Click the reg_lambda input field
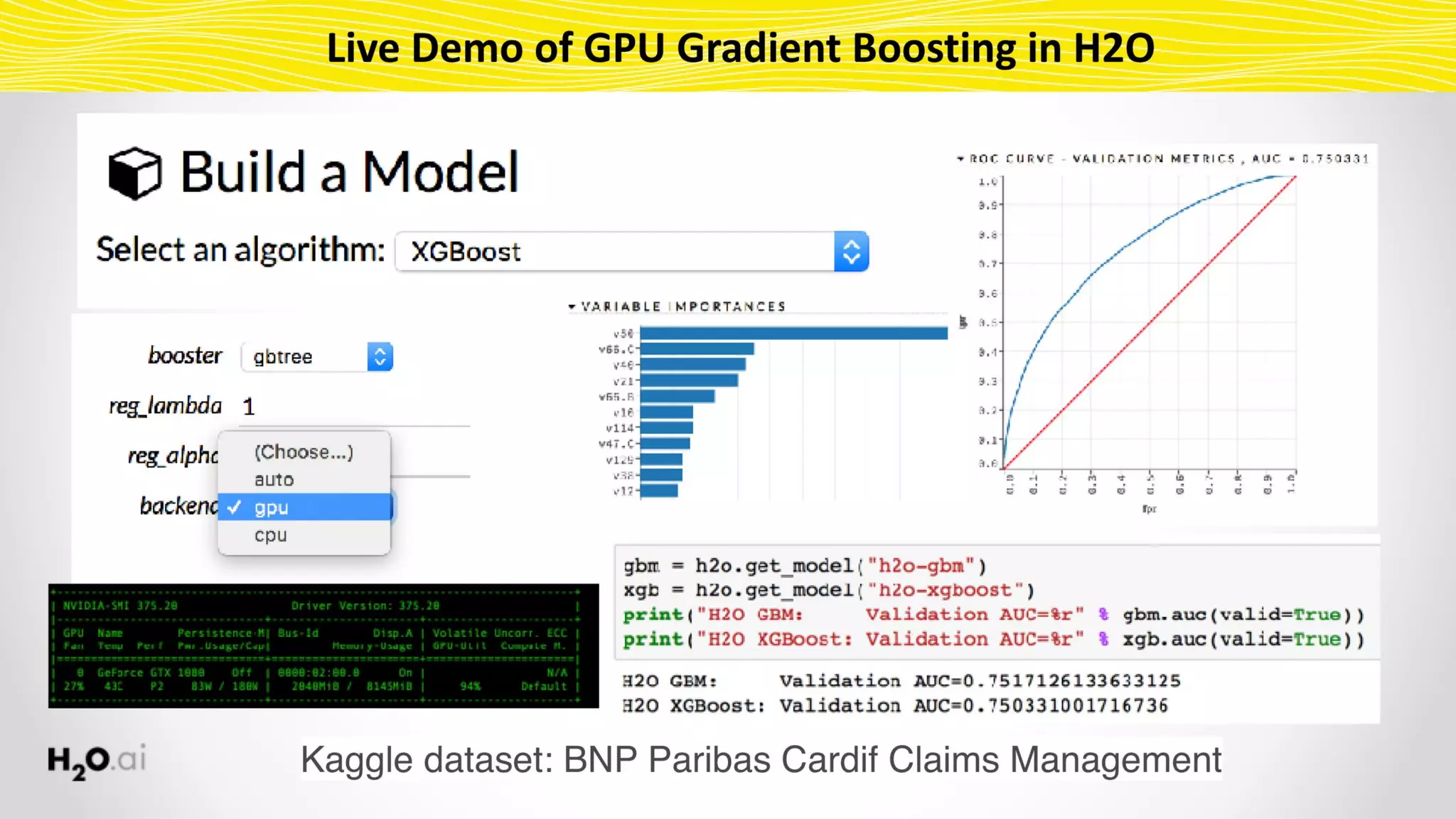The image size is (1456, 819). point(355,407)
